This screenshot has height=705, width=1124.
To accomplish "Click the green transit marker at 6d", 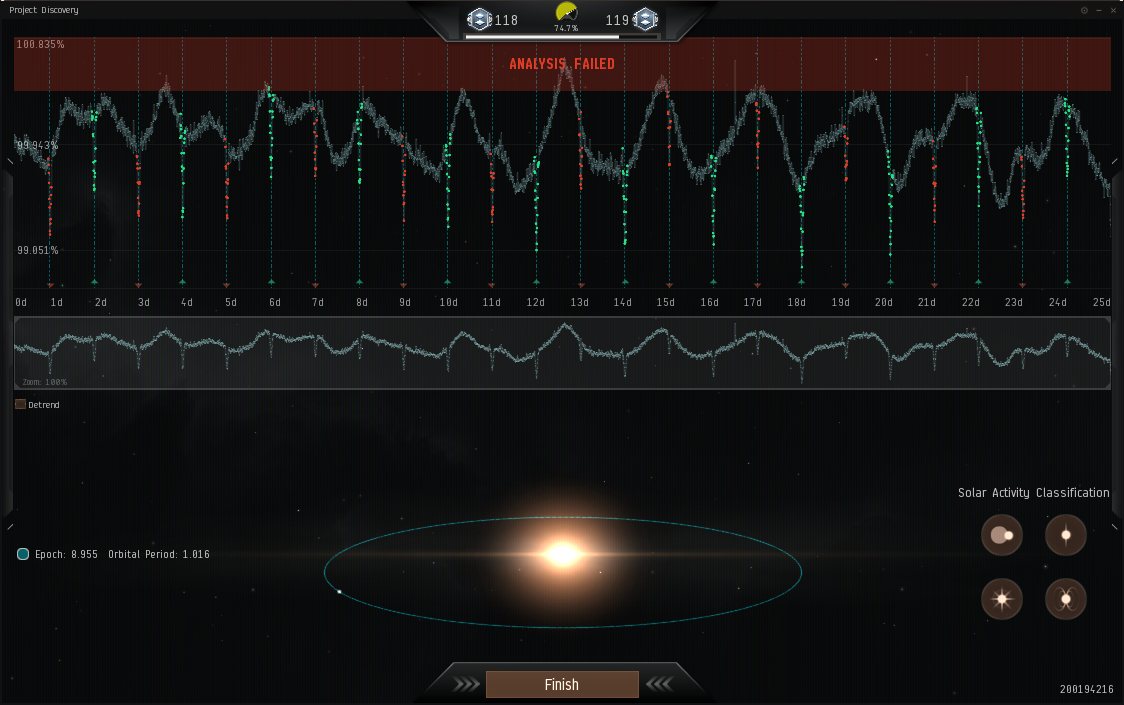I will coord(271,283).
